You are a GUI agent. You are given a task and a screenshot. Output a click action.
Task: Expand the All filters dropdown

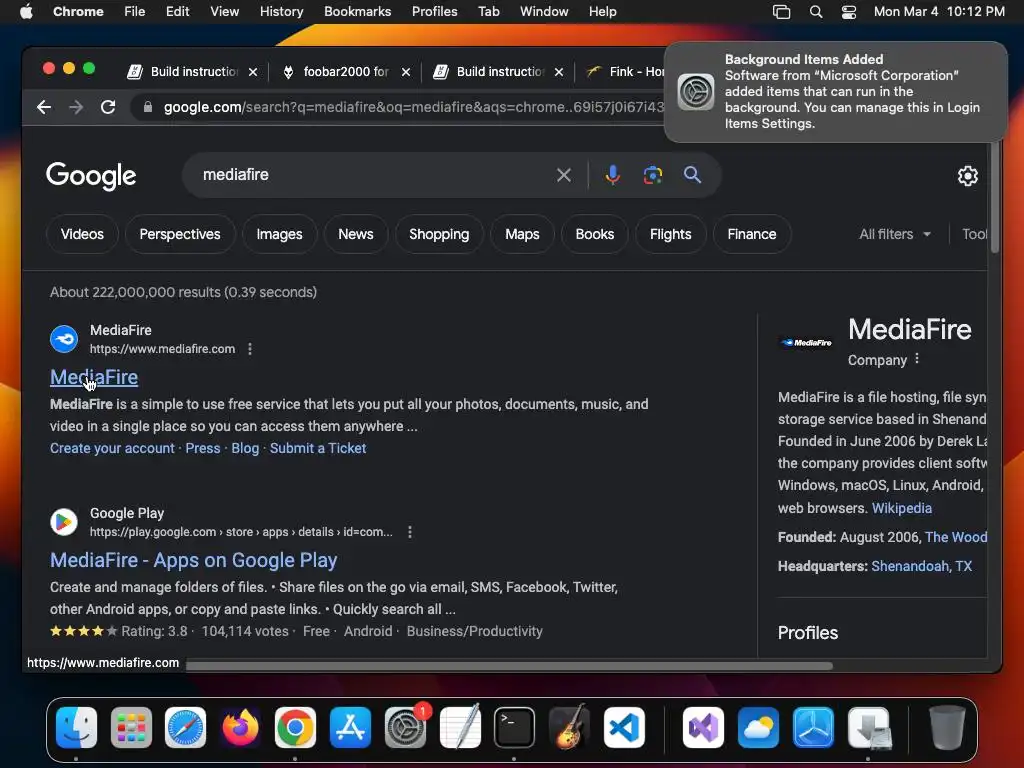[x=895, y=234]
